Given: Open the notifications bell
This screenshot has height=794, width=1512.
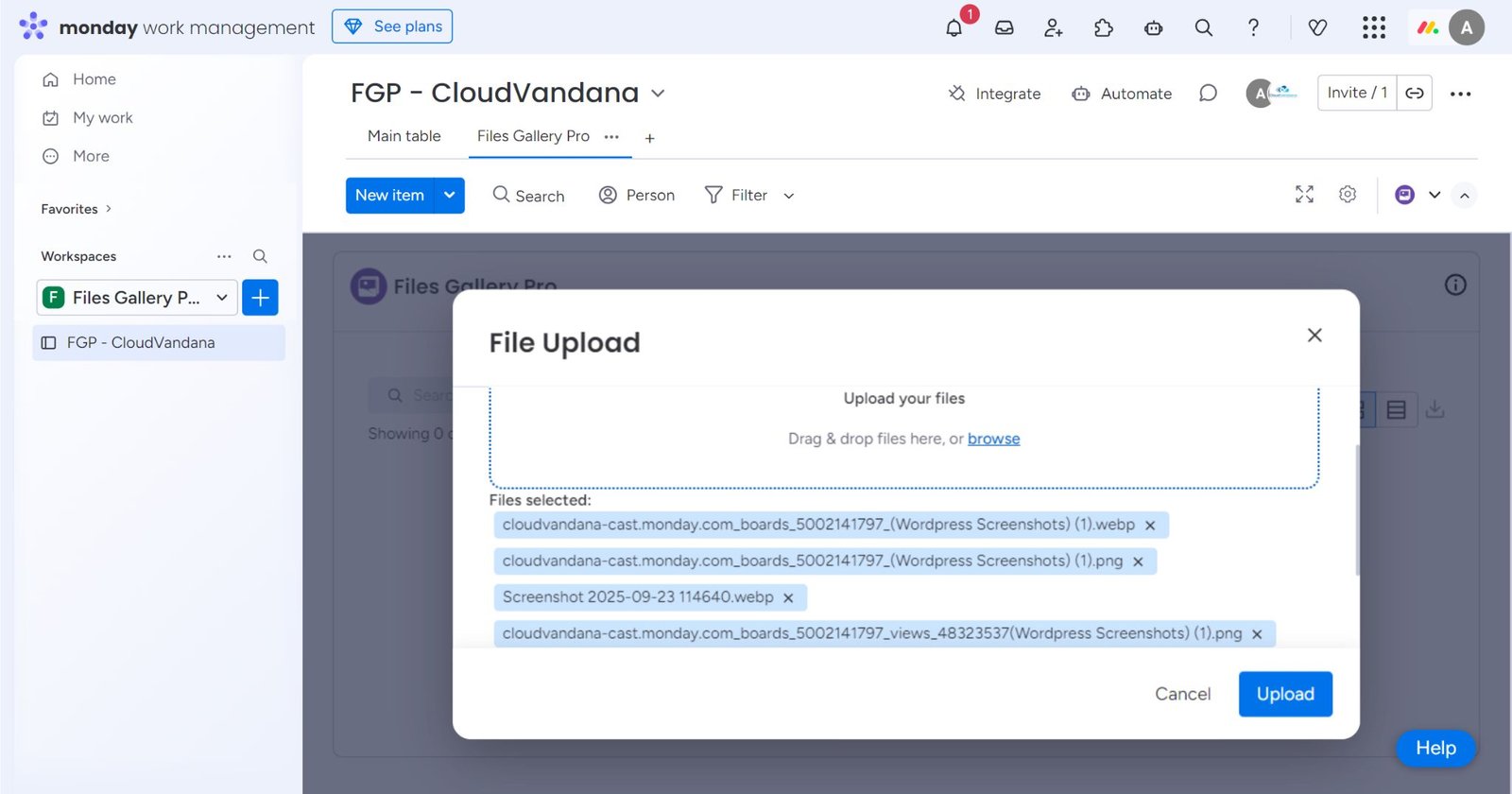Looking at the screenshot, I should tap(954, 28).
